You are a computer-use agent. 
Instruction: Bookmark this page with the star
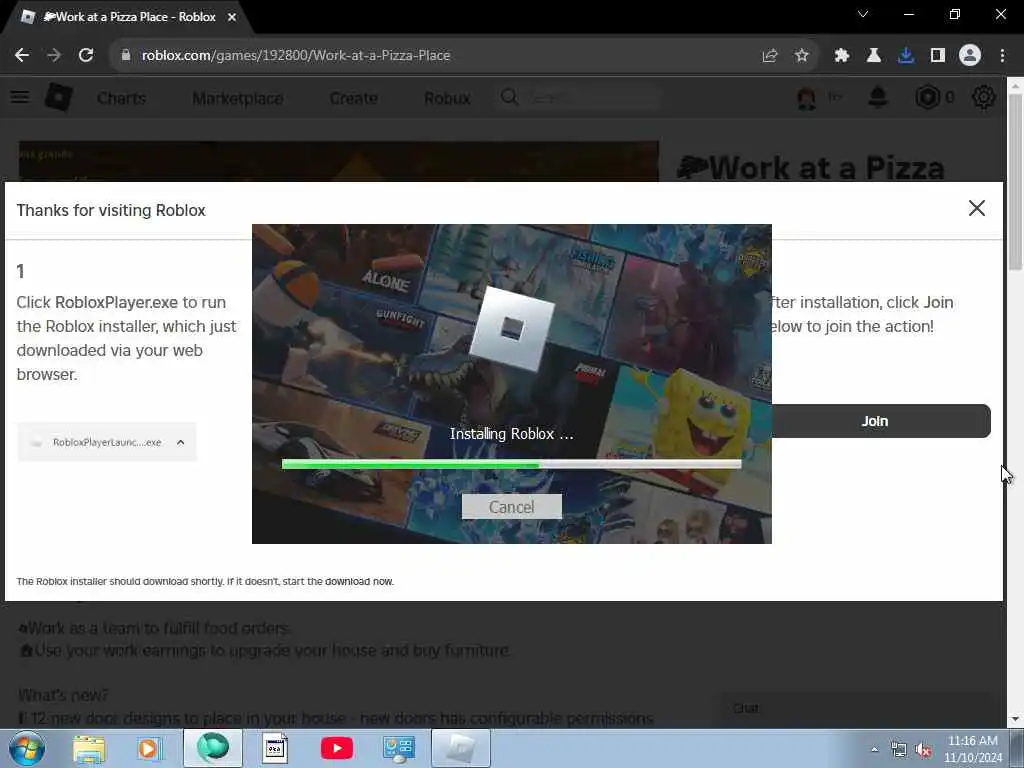[x=802, y=56]
